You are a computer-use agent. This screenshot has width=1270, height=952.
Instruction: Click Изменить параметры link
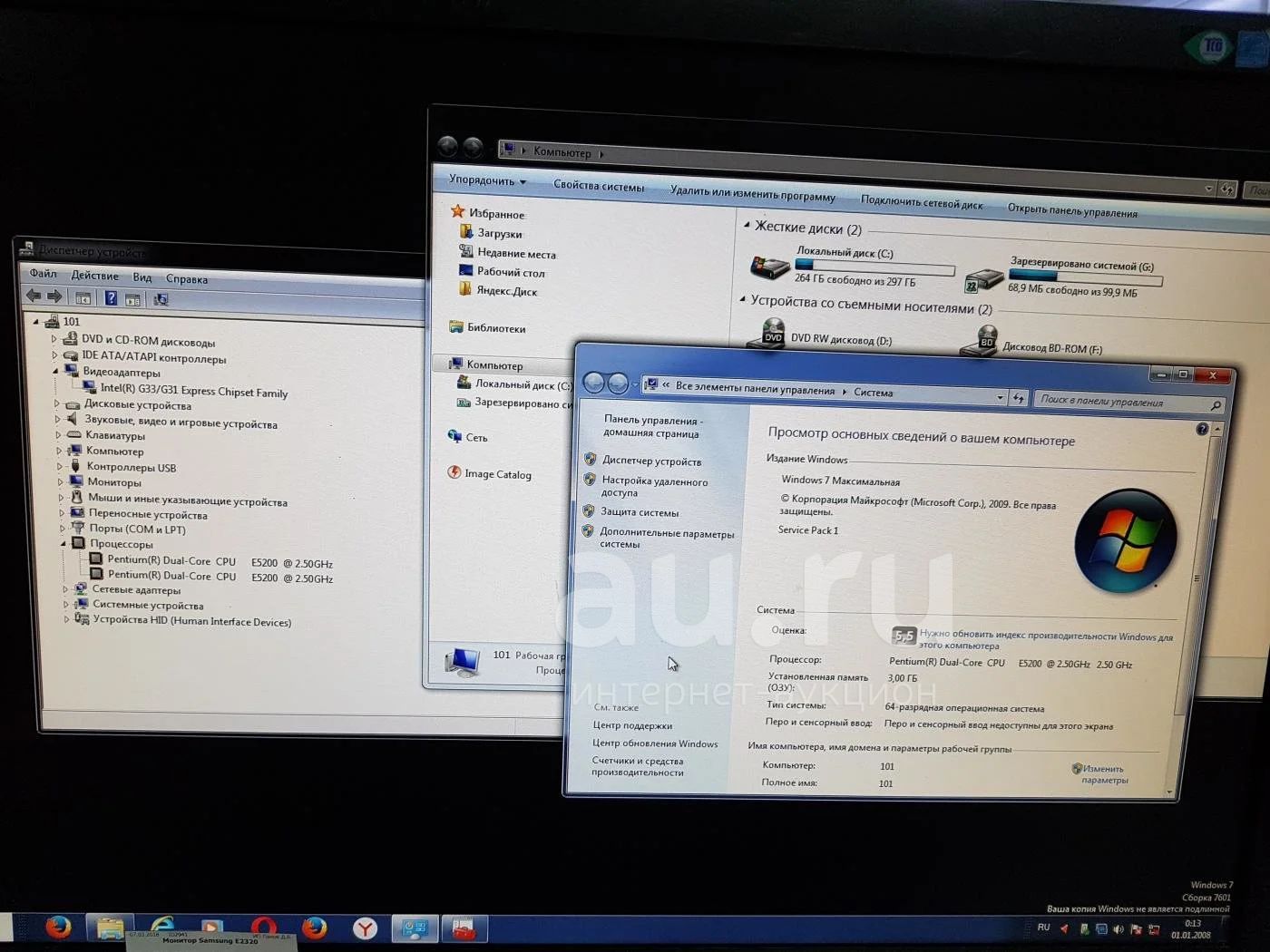point(1104,774)
